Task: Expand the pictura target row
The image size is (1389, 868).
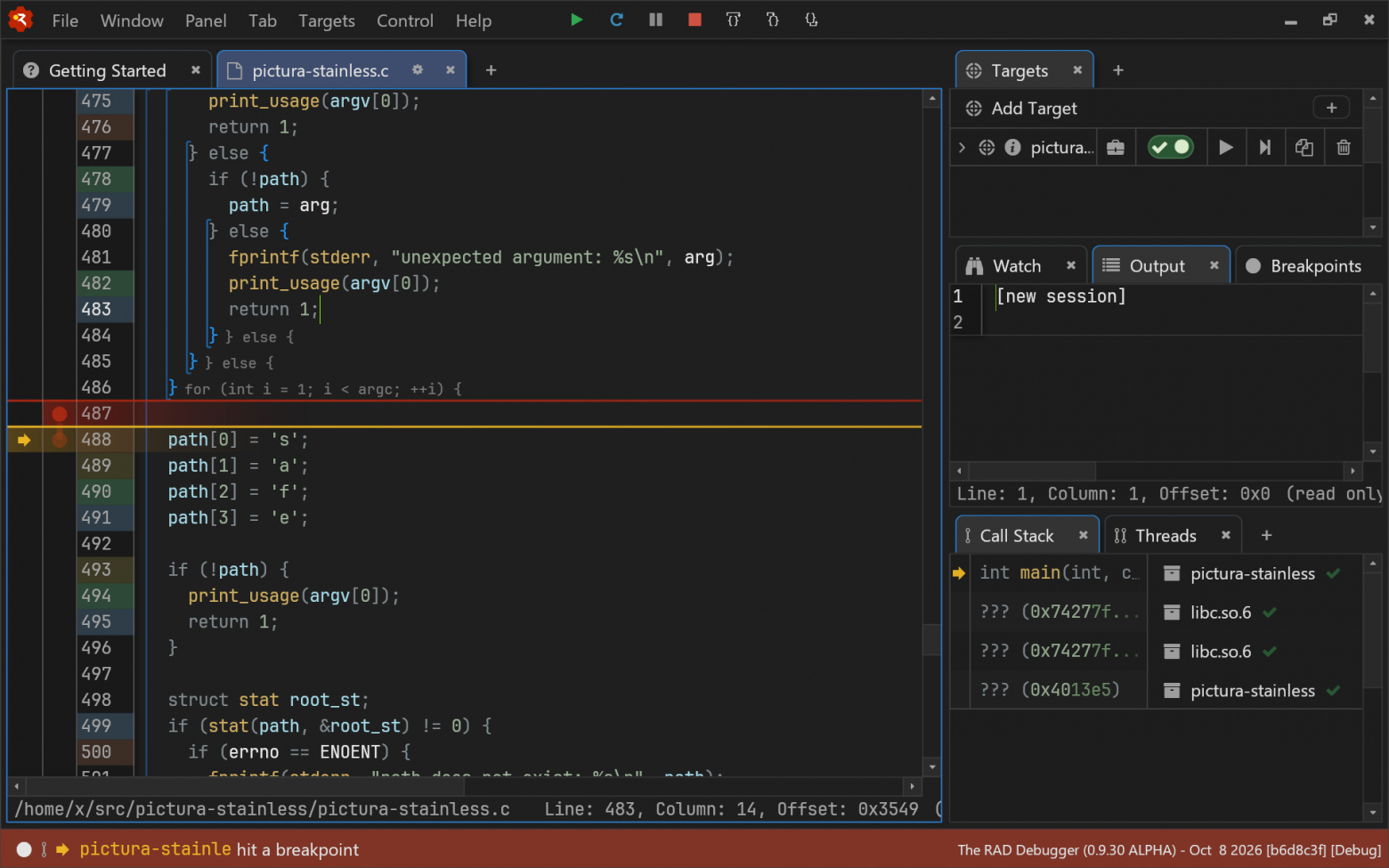Action: [x=962, y=147]
